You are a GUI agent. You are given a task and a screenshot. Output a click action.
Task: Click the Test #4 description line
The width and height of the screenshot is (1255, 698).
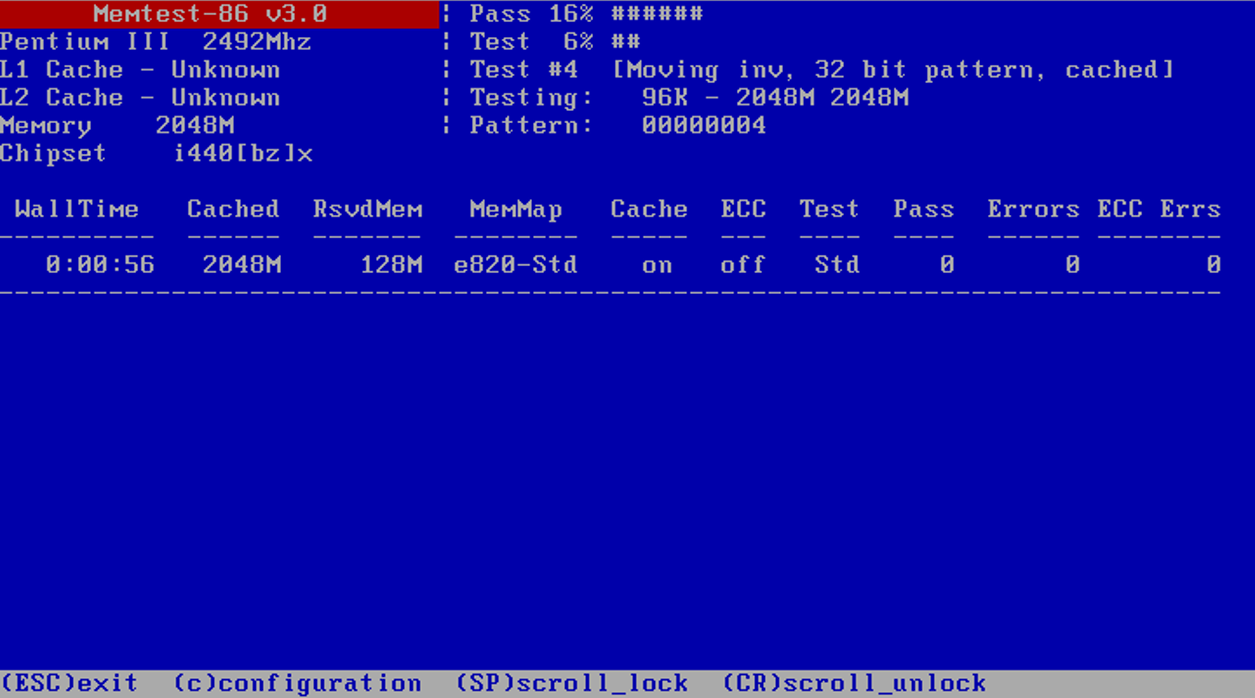(820, 70)
